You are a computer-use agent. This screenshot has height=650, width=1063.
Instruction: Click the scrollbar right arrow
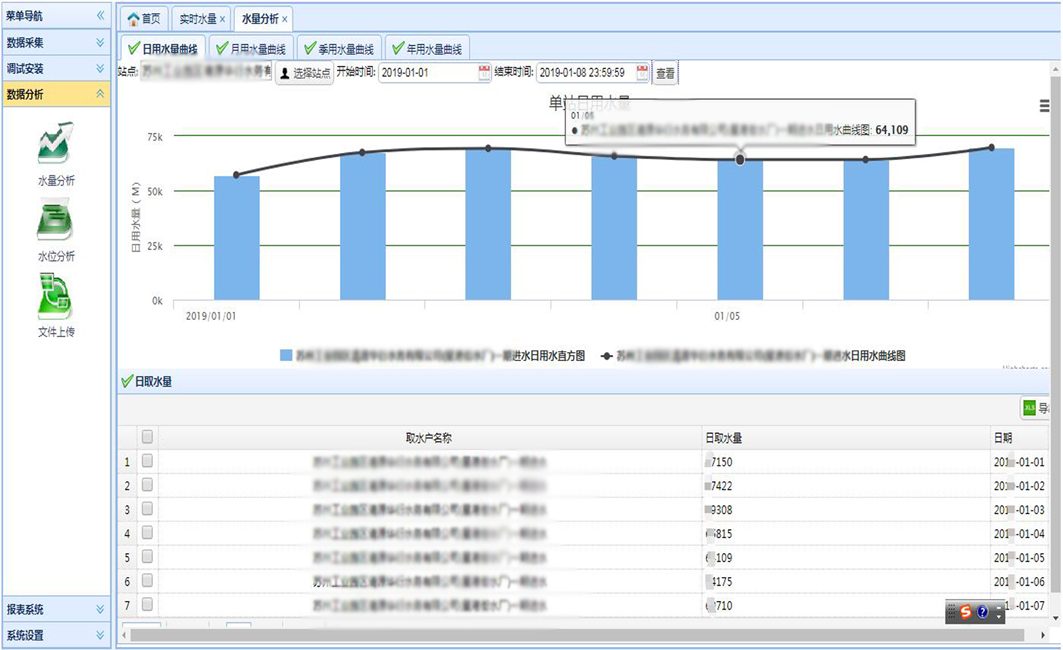coord(1043,635)
